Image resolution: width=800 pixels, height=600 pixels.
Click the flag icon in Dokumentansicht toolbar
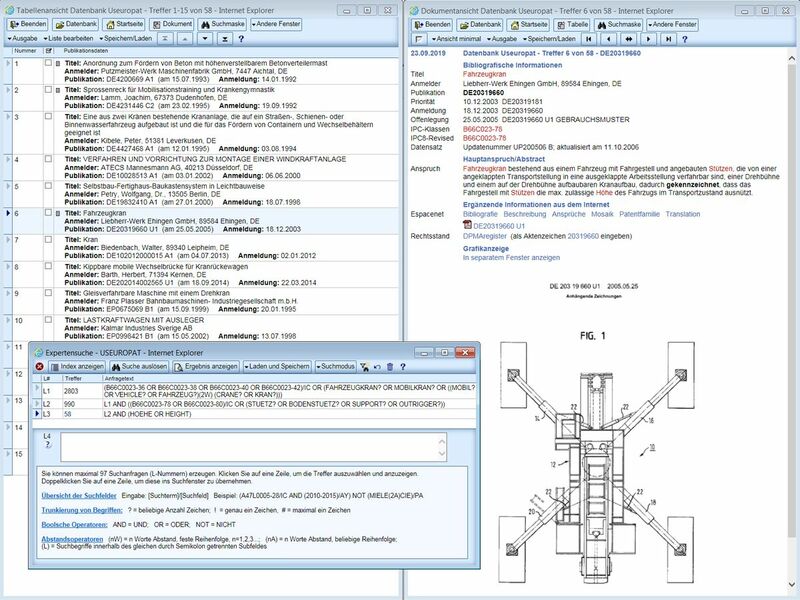[419, 39]
